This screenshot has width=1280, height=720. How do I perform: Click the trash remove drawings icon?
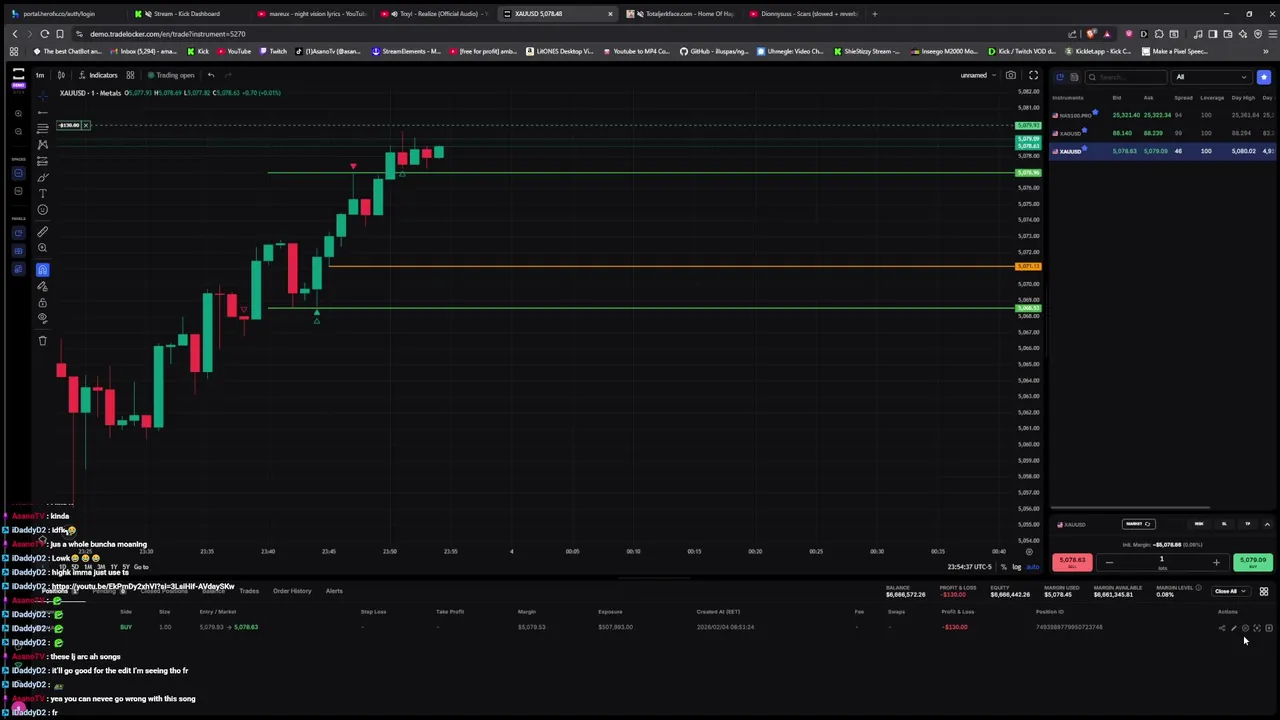42,341
